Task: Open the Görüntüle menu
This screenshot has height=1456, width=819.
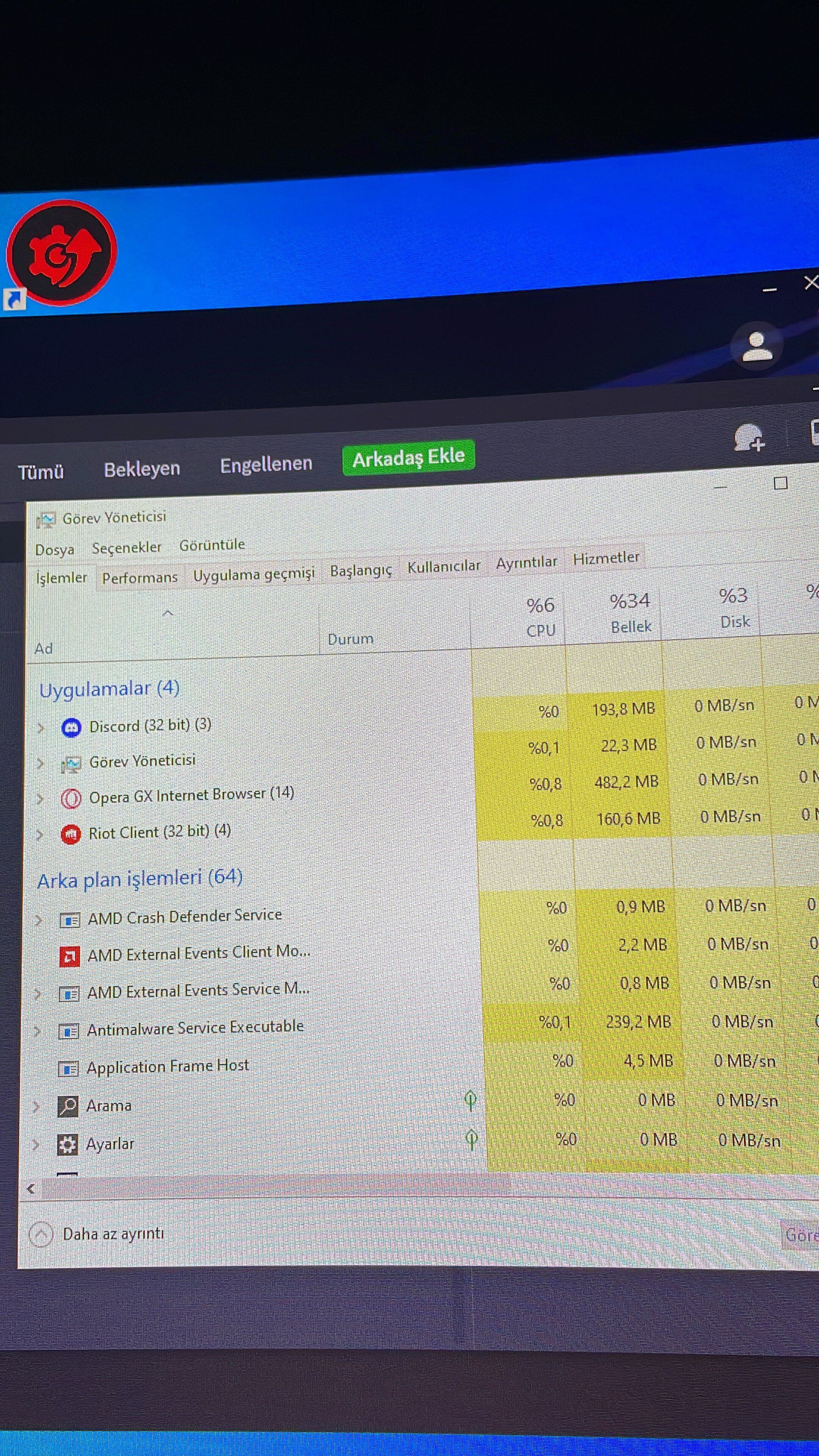Action: pyautogui.click(x=212, y=545)
